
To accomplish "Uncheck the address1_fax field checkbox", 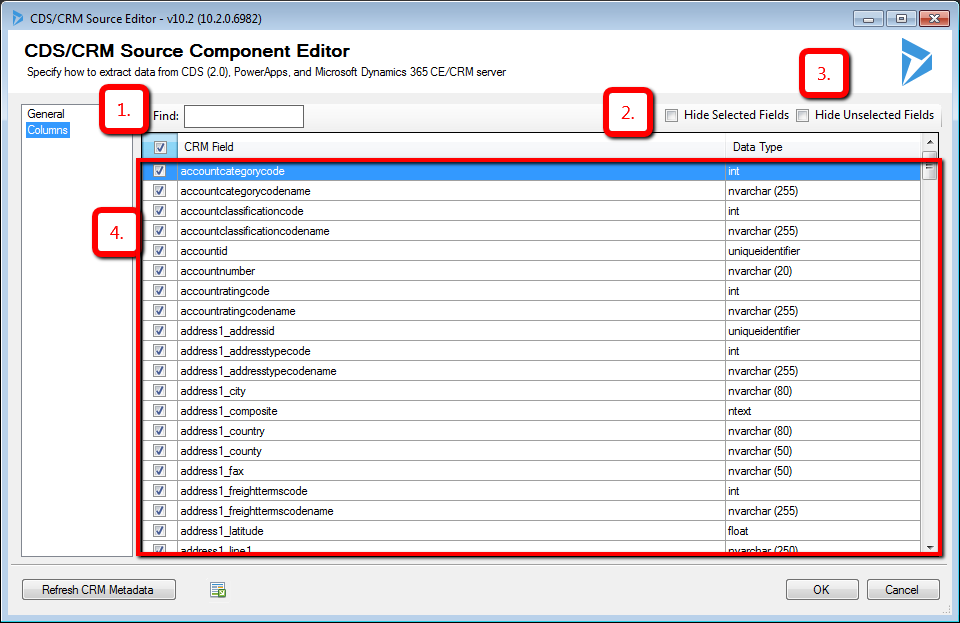I will [159, 471].
